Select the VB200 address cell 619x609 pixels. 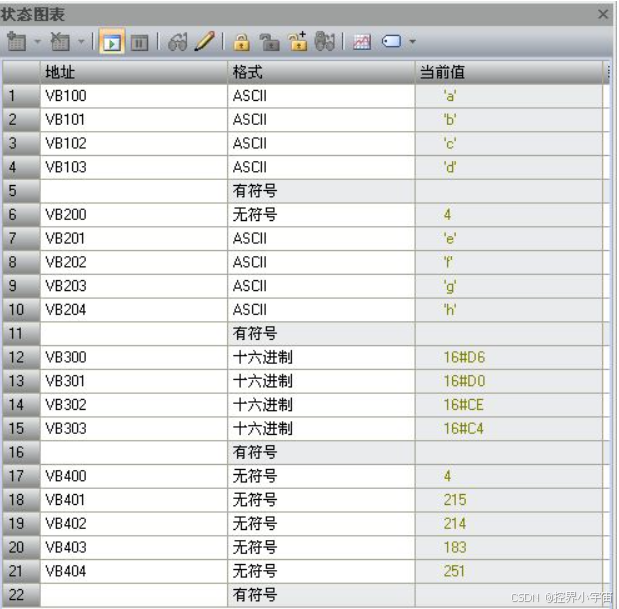click(134, 215)
